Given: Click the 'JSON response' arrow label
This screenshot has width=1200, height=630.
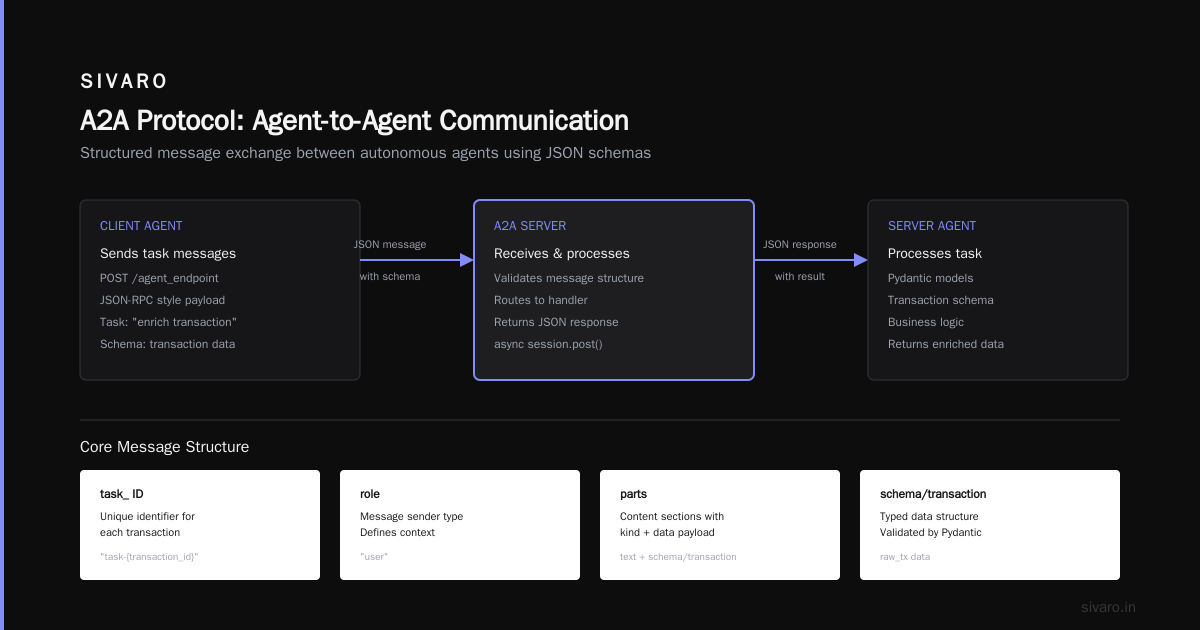Looking at the screenshot, I should (x=800, y=244).
